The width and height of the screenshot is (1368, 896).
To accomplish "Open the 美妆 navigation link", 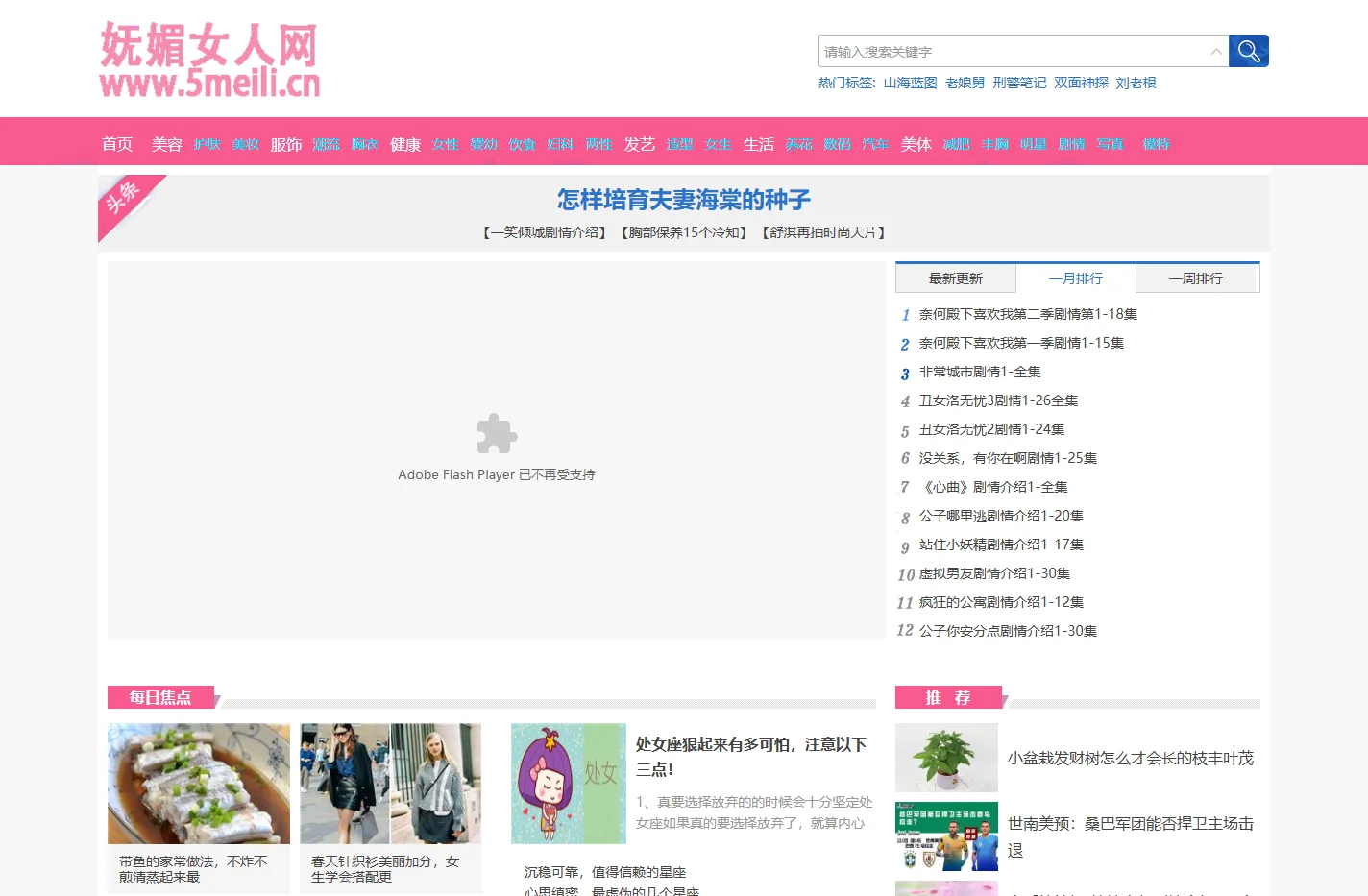I will [x=245, y=144].
